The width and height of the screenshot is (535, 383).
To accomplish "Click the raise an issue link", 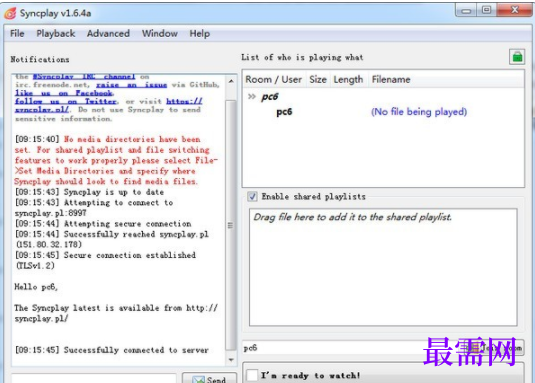I will (x=131, y=85).
